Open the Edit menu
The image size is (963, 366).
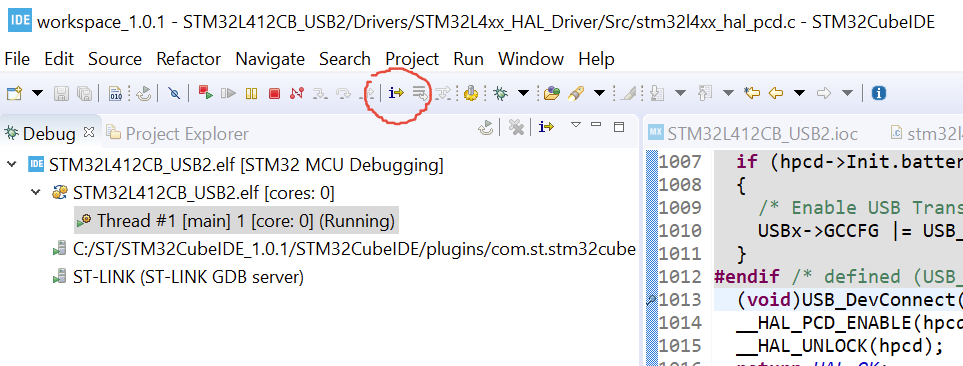tap(59, 59)
